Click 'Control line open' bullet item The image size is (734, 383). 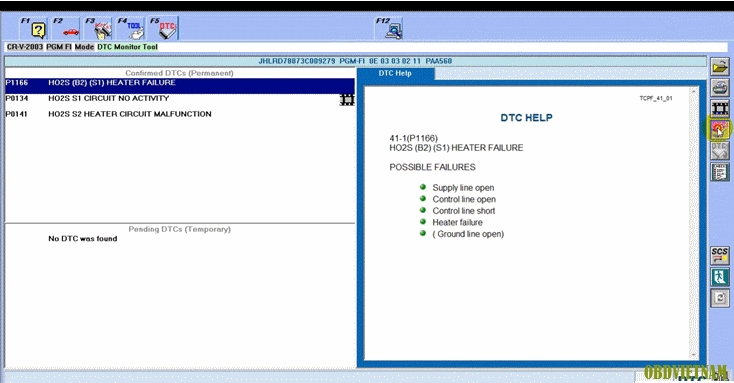[x=464, y=199]
